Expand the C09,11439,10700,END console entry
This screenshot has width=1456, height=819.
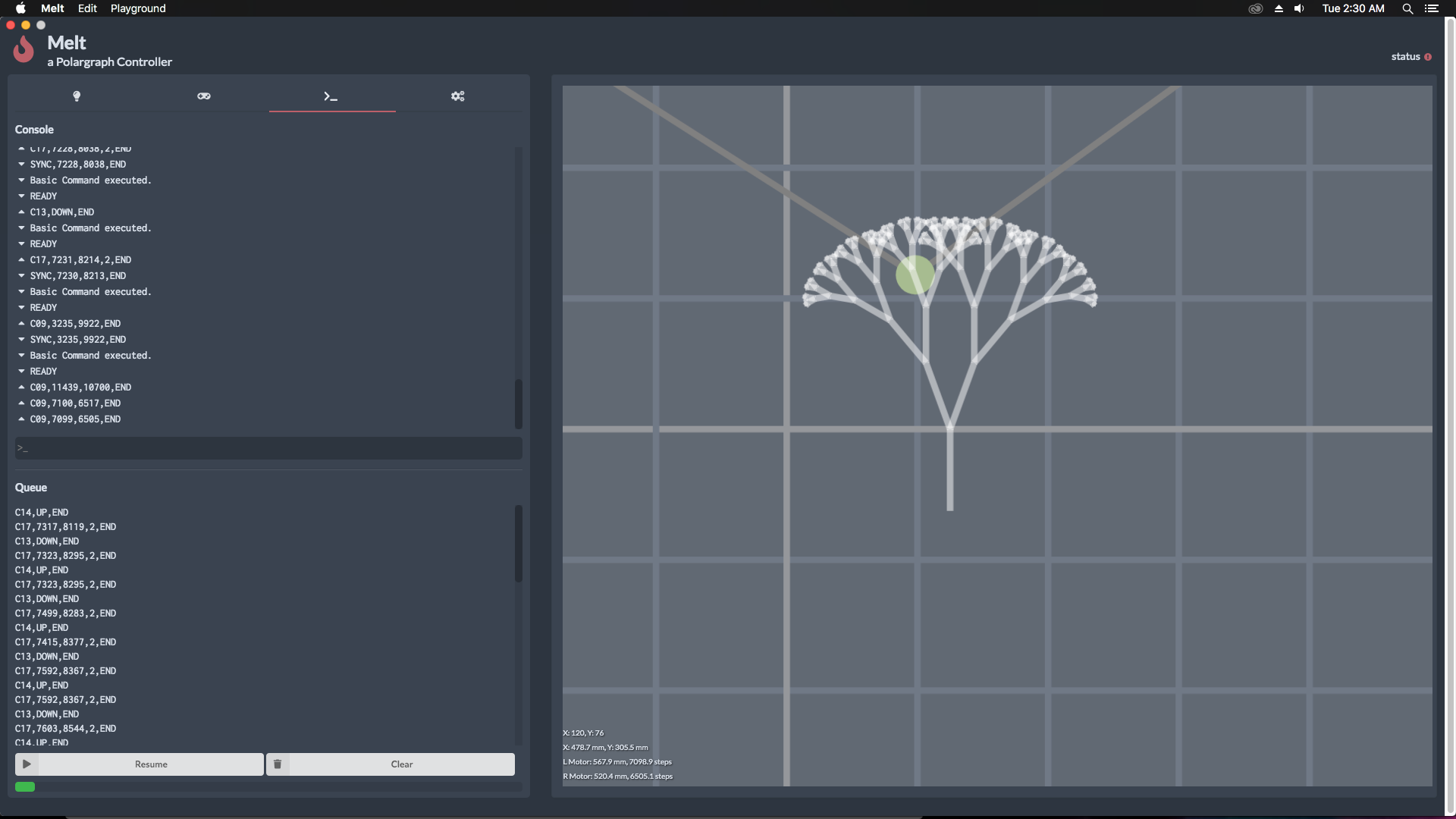(22, 387)
